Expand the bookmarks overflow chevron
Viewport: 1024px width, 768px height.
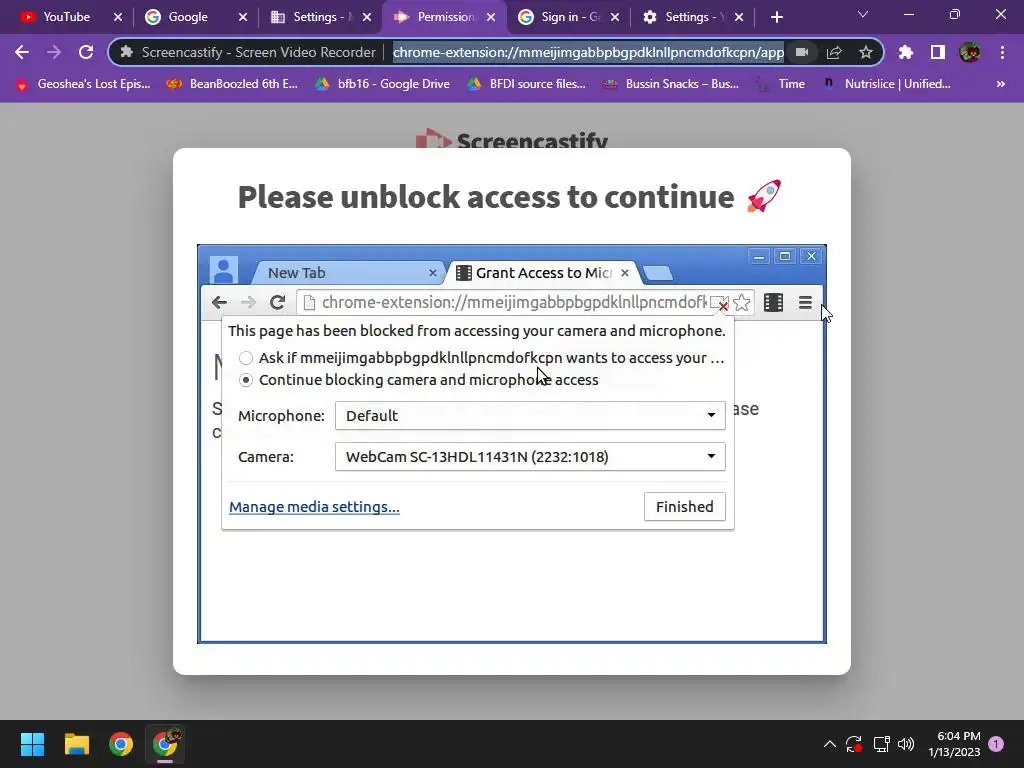point(1000,84)
